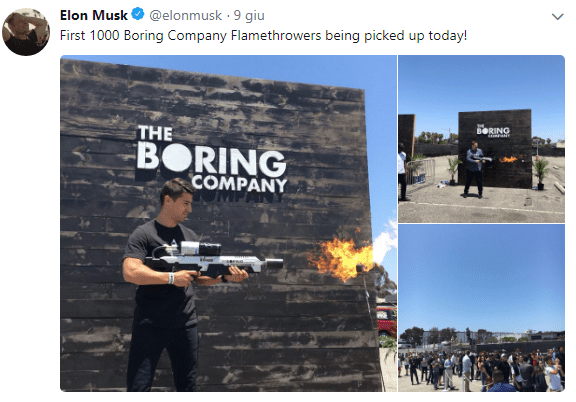Open large photo of man holding flamethrower
This screenshot has height=402, width=576.
[x=228, y=223]
